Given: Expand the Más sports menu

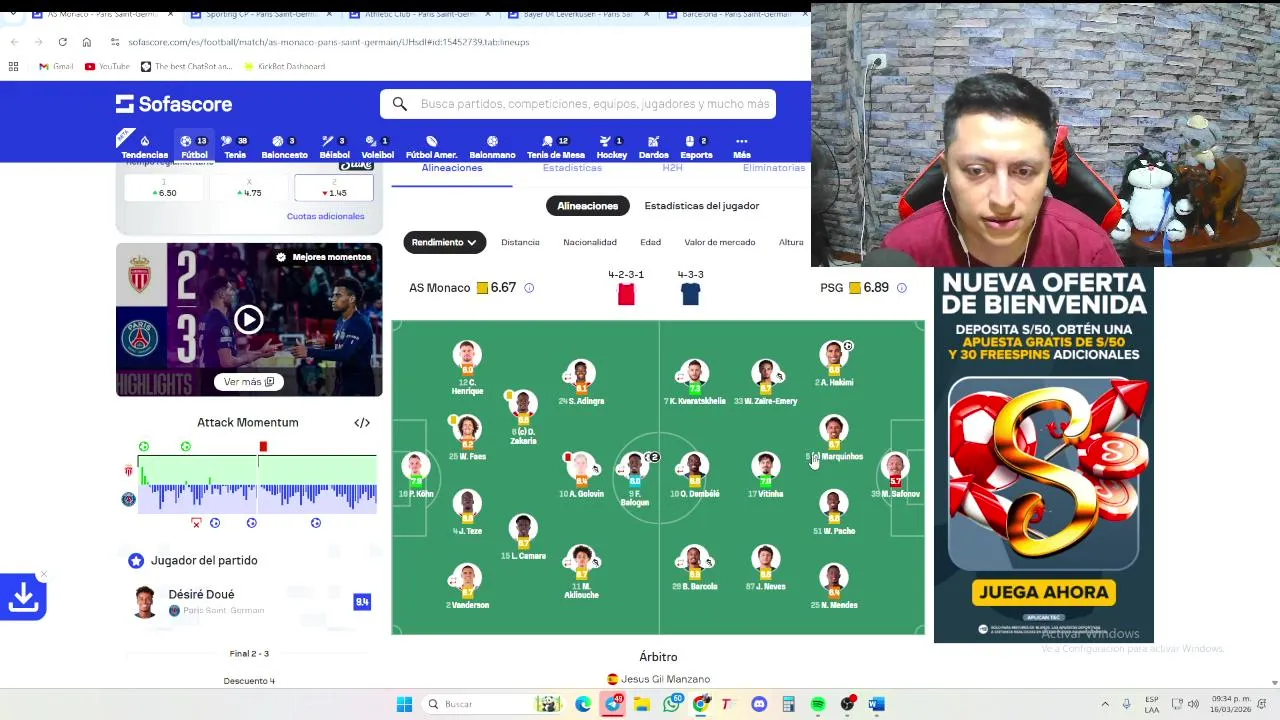Looking at the screenshot, I should [741, 147].
